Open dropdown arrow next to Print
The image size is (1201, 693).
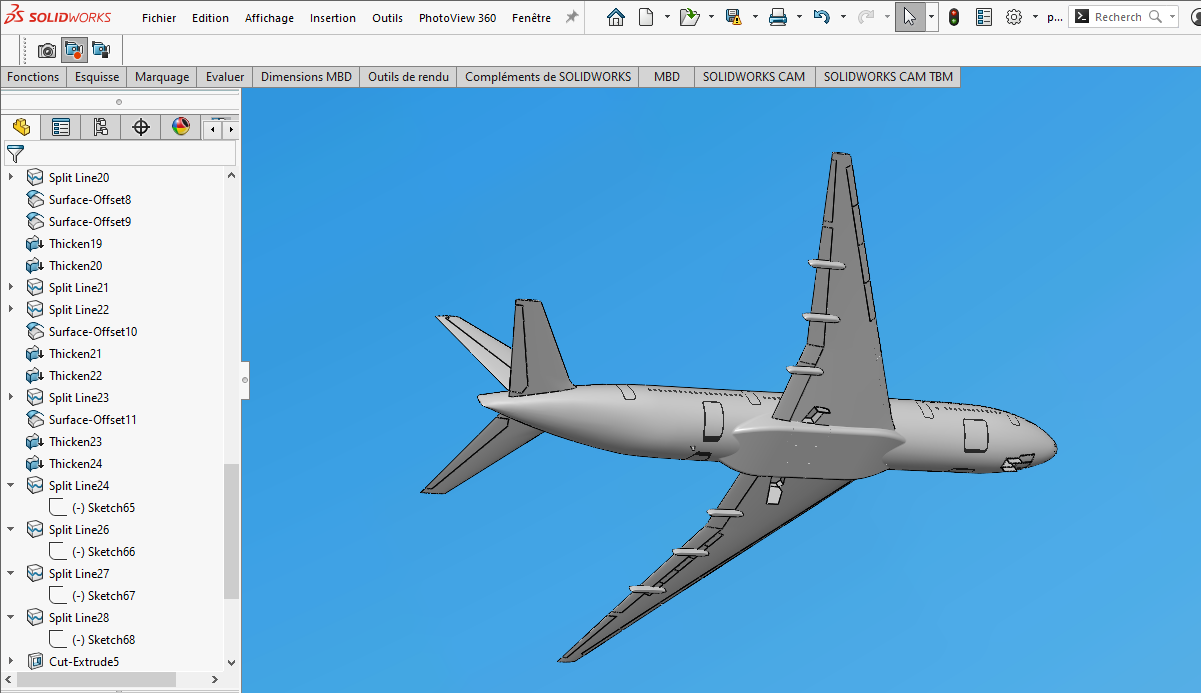[799, 17]
